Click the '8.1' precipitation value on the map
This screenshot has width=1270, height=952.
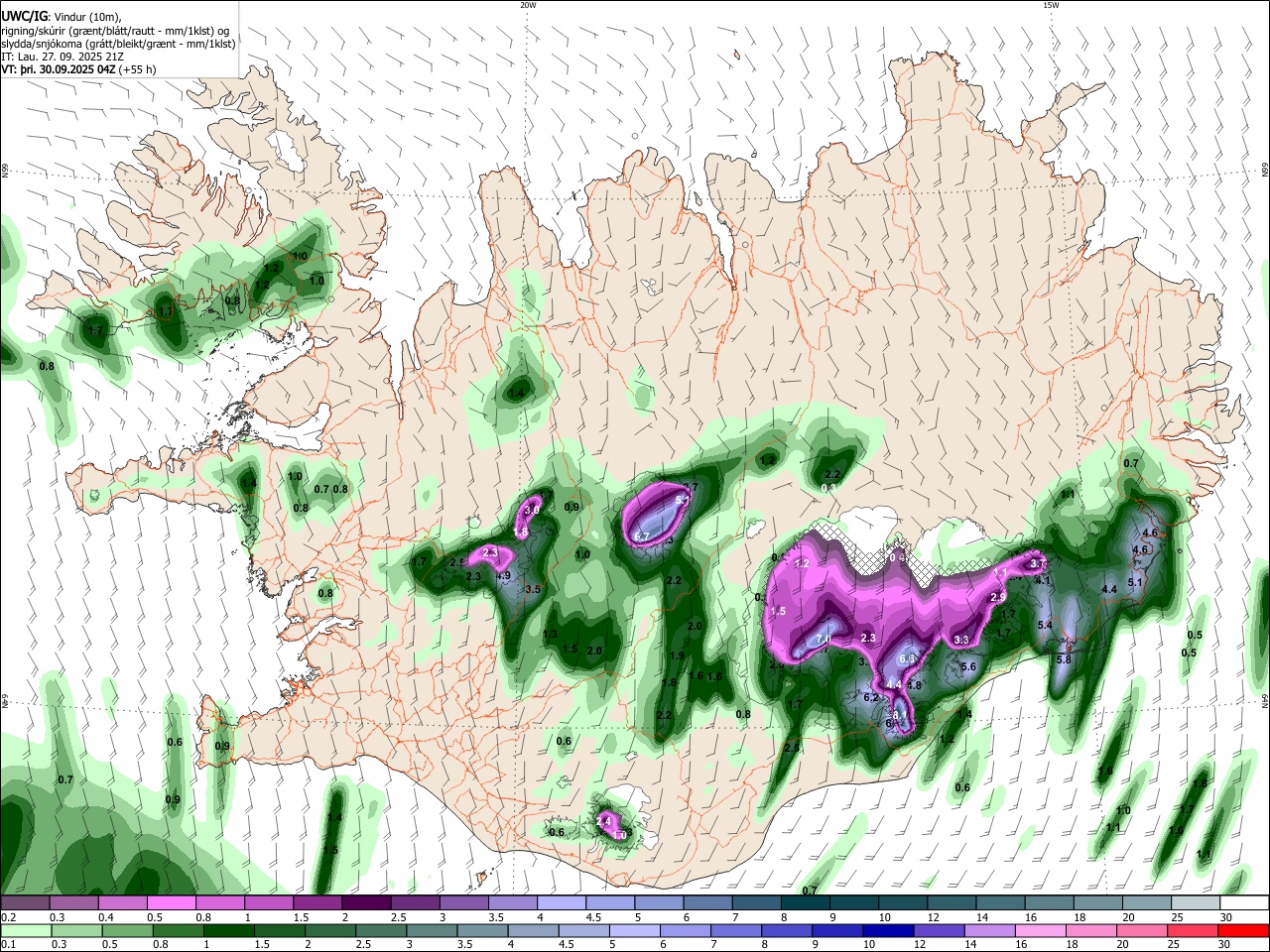click(900, 715)
